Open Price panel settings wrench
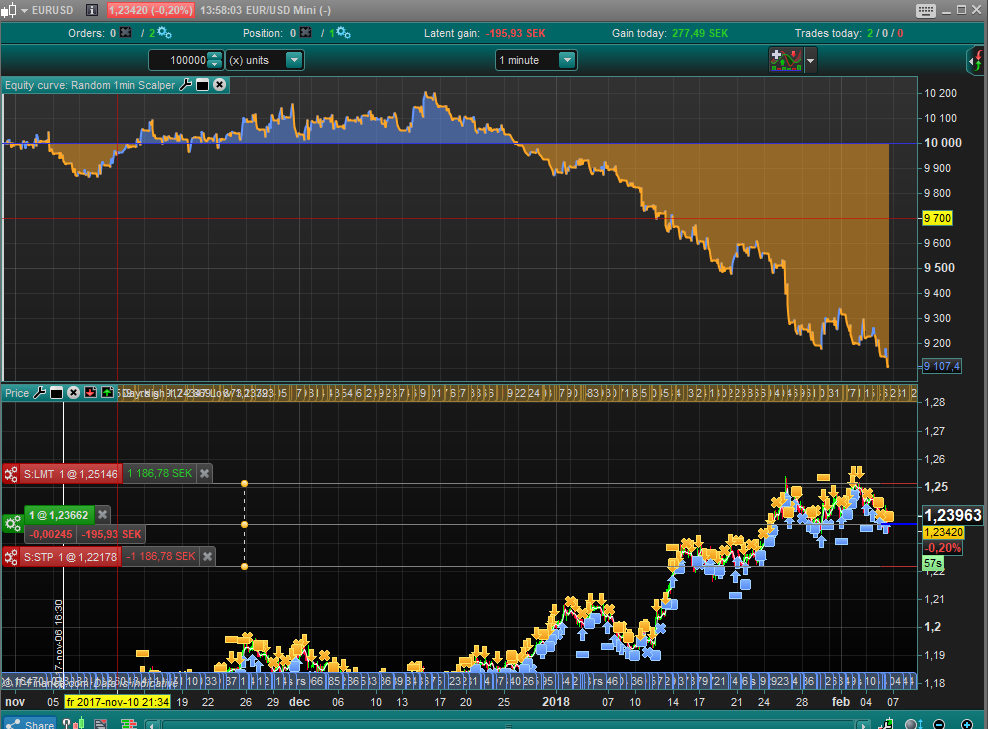The image size is (988, 729). coord(39,393)
